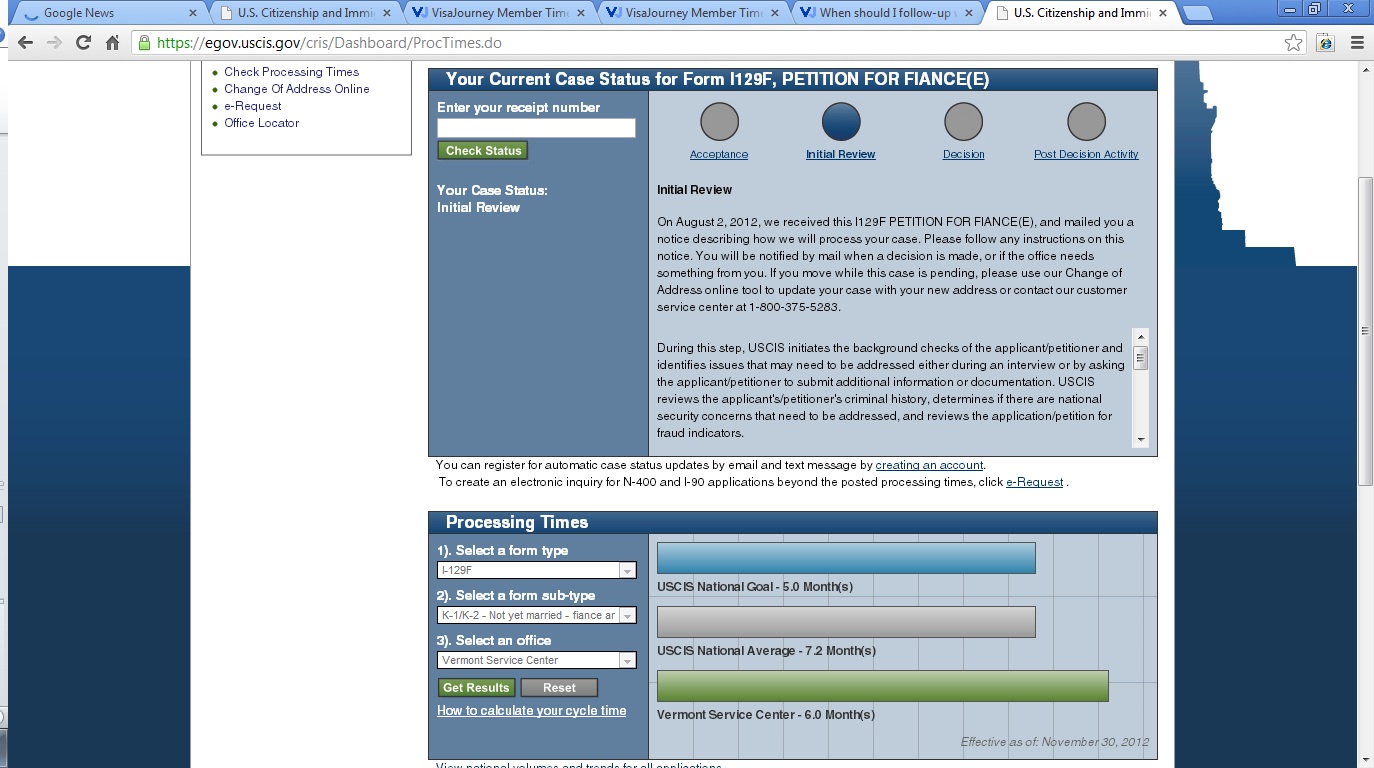Follow the e-Request link under case status
The height and width of the screenshot is (768, 1374).
coord(1034,482)
